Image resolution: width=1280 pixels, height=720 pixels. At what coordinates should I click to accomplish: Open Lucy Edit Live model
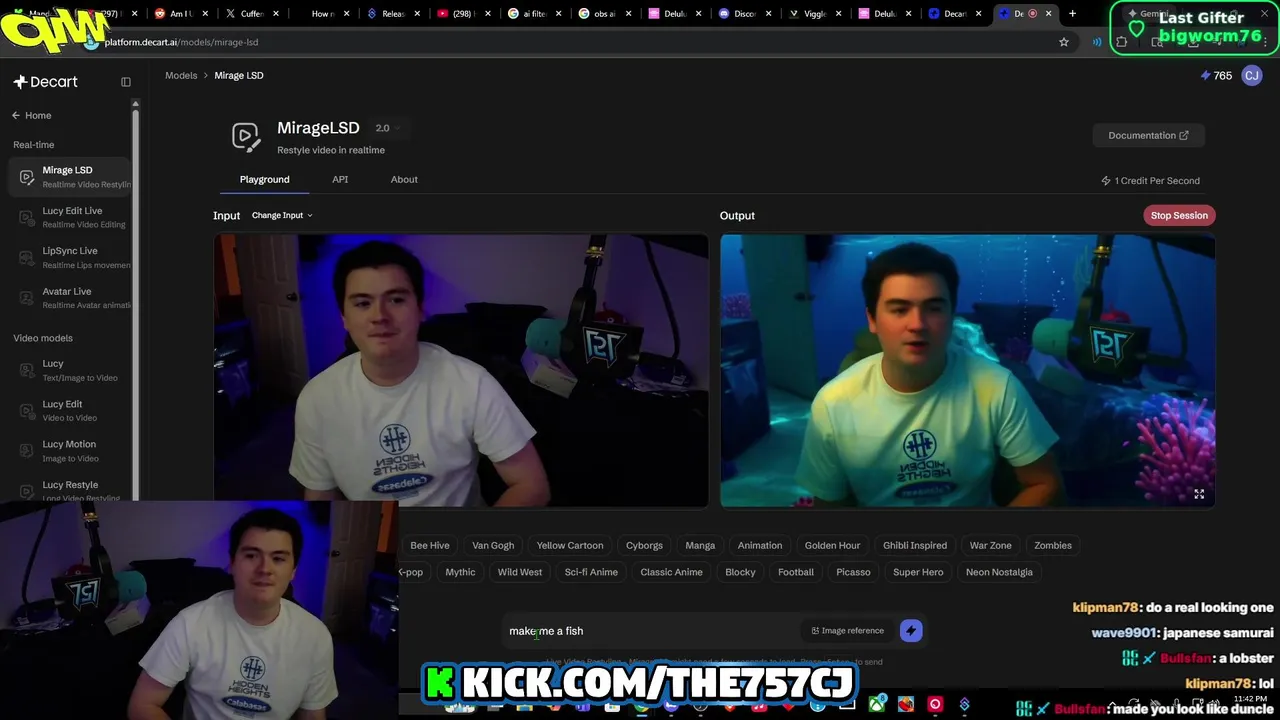[70, 217]
